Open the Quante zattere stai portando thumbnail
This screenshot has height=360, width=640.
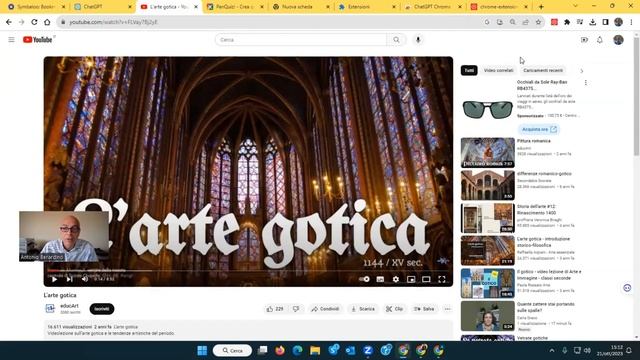click(488, 316)
